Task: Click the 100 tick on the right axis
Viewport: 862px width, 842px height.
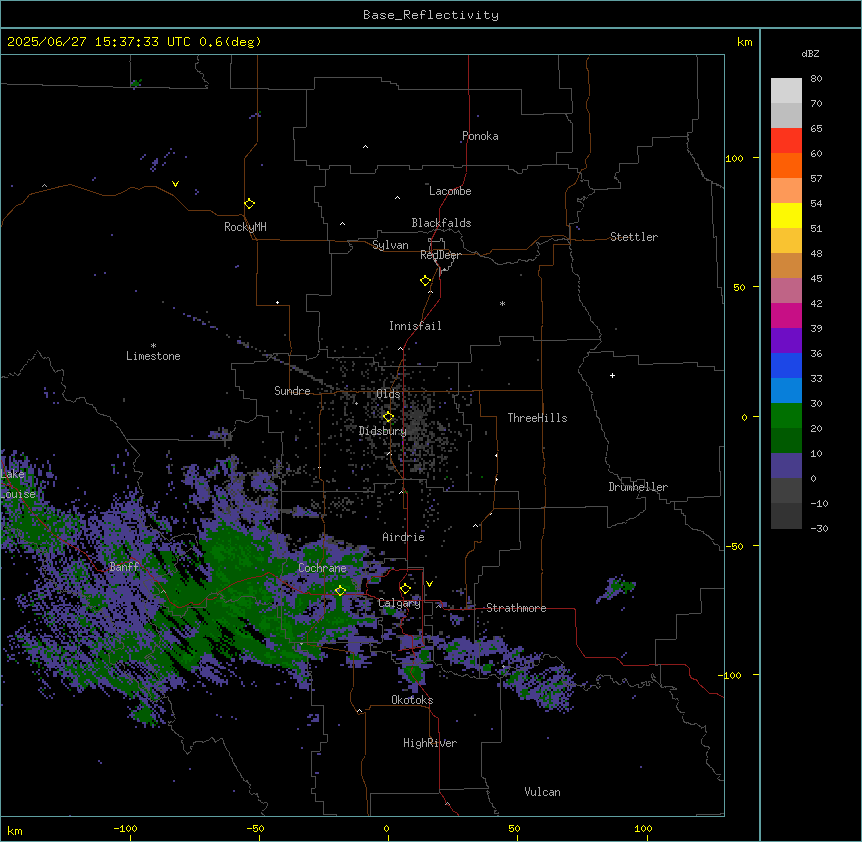Action: pyautogui.click(x=734, y=158)
